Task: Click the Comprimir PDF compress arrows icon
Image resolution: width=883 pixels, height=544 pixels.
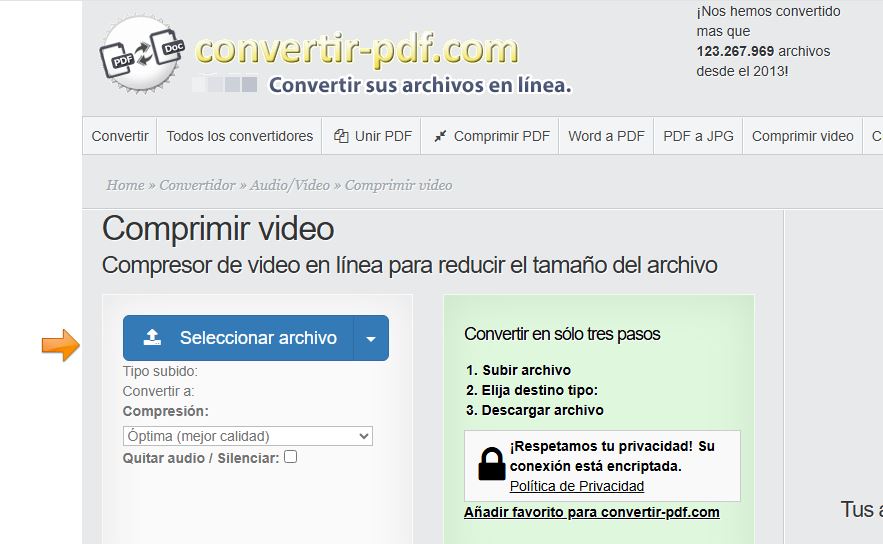Action: pyautogui.click(x=440, y=136)
